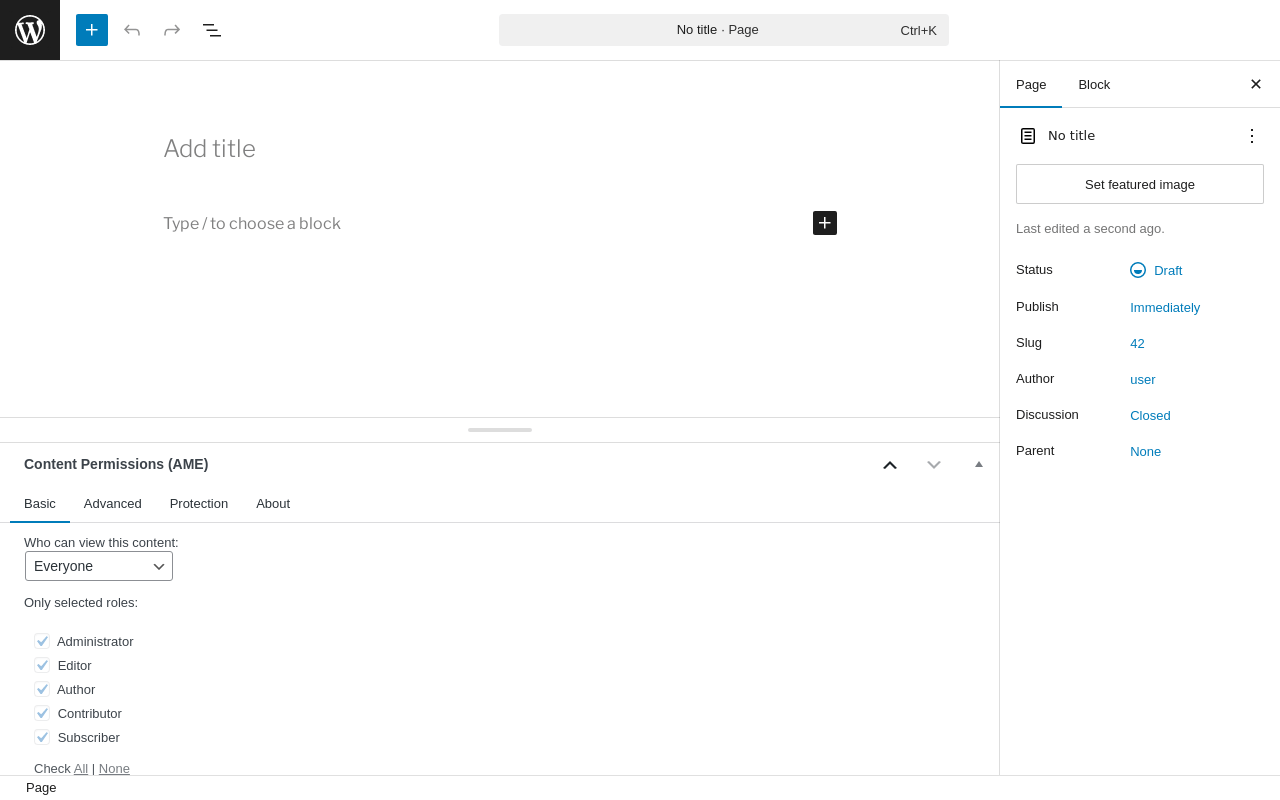Viewport: 1280px width, 800px height.
Task: Change the Draft status
Action: (1156, 270)
